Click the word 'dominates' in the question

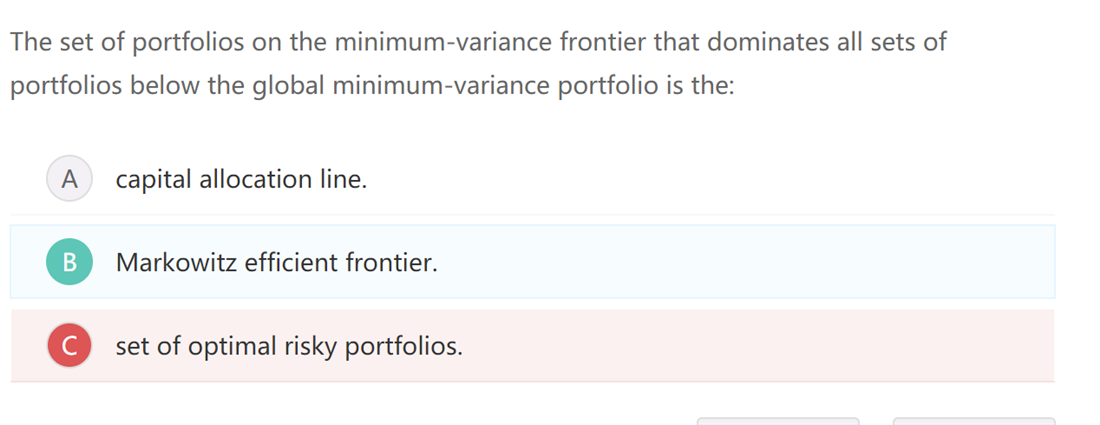764,43
